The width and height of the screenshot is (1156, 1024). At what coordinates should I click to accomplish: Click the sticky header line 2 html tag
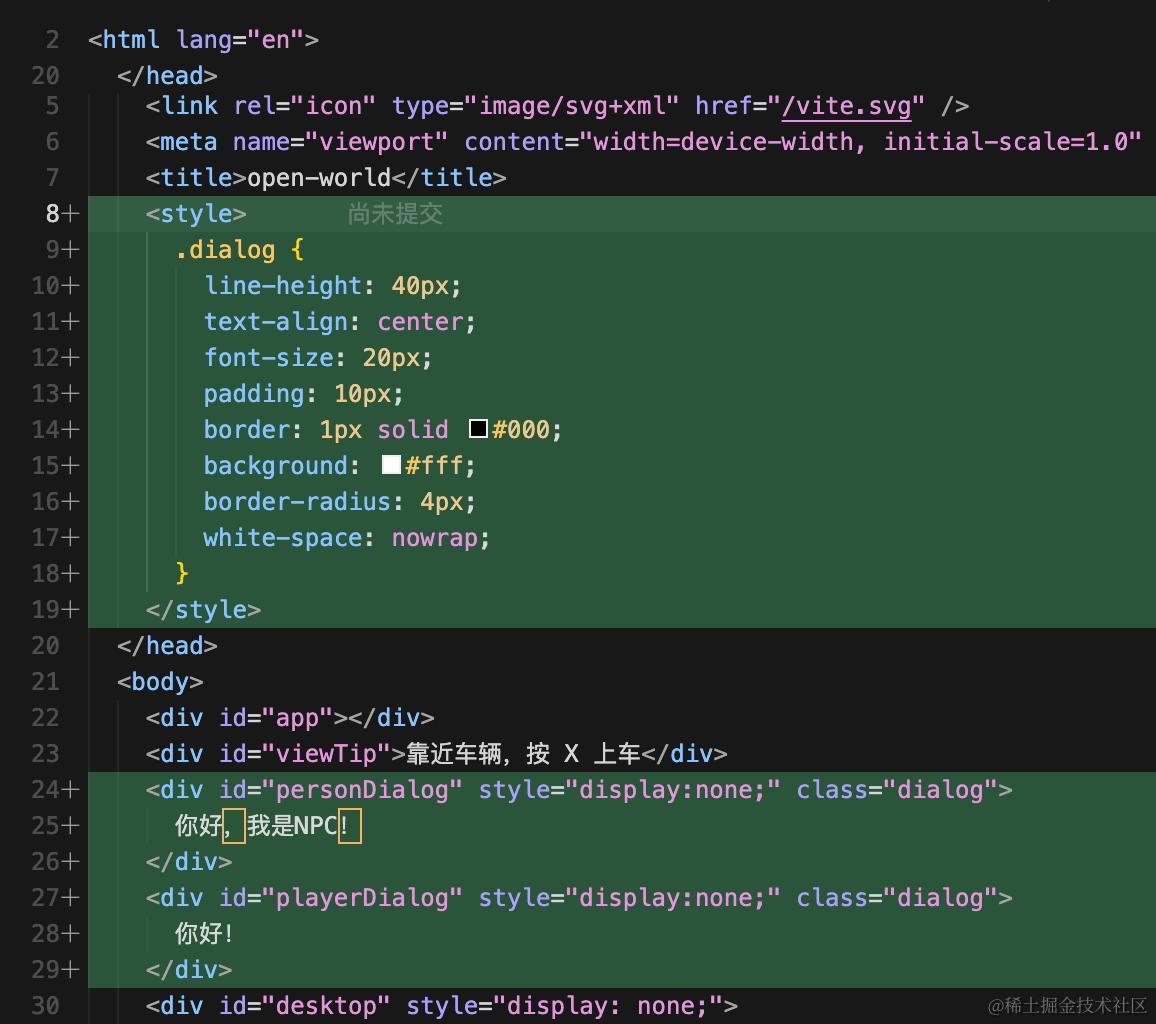[x=203, y=40]
